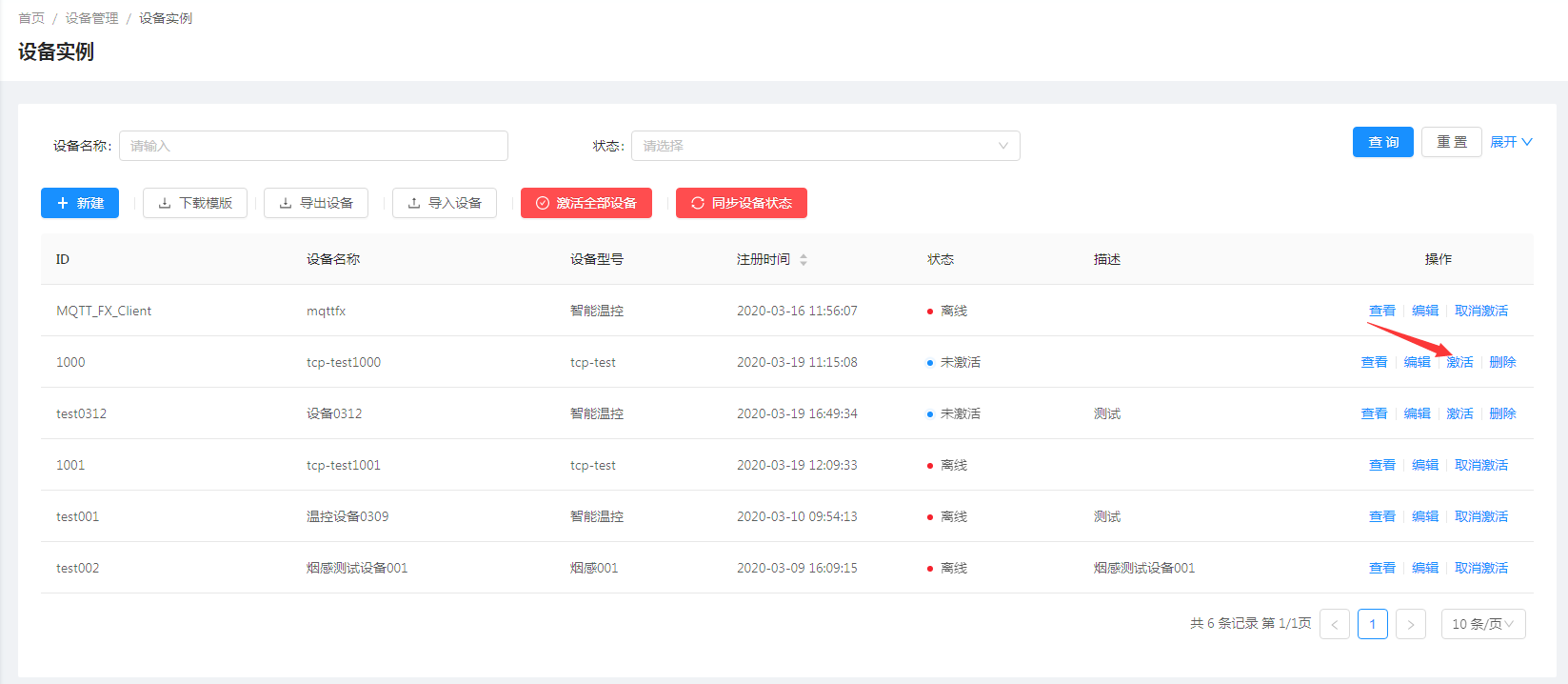
Task: Sort table by 注册时间 column arrows
Action: pyautogui.click(x=804, y=260)
